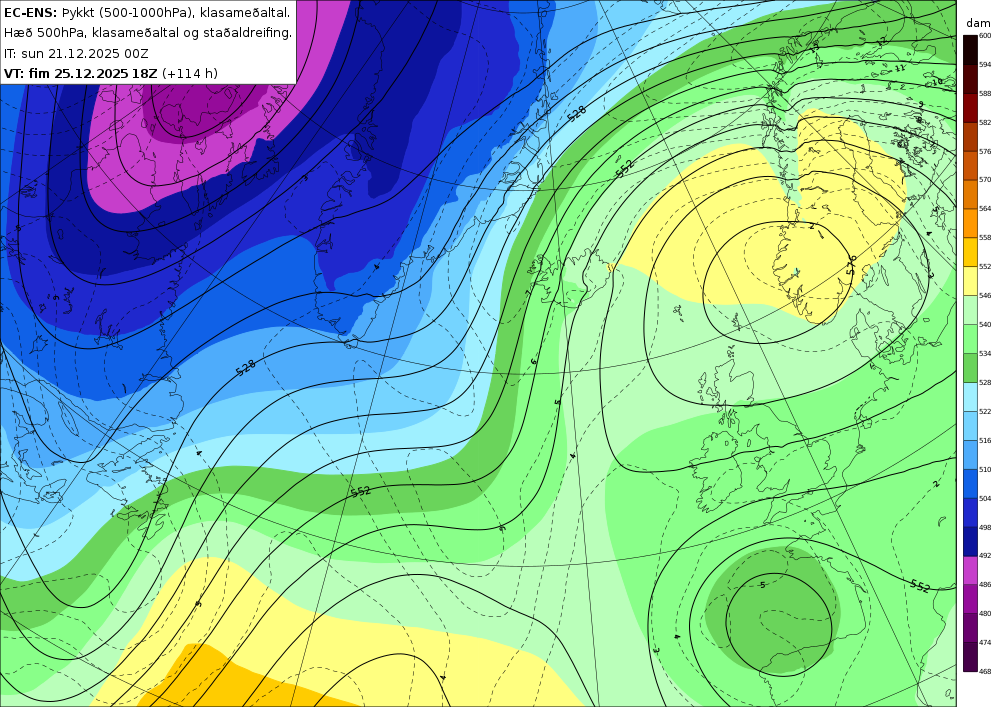Click the 486 tick label in the legend

[985, 585]
